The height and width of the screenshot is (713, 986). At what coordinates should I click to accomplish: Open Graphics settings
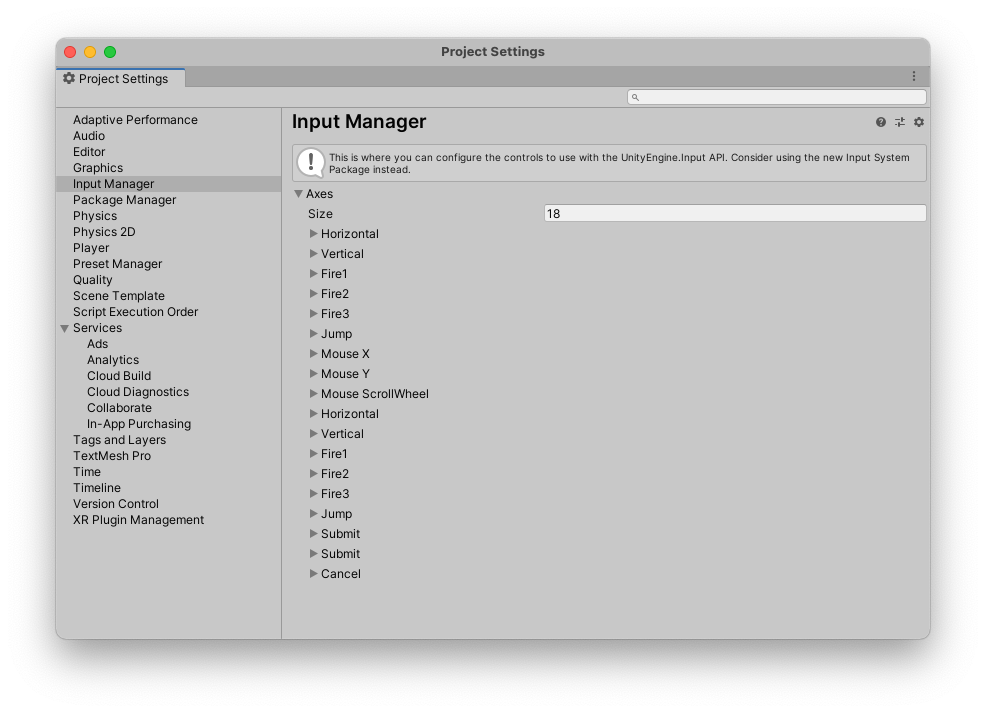pyautogui.click(x=97, y=168)
